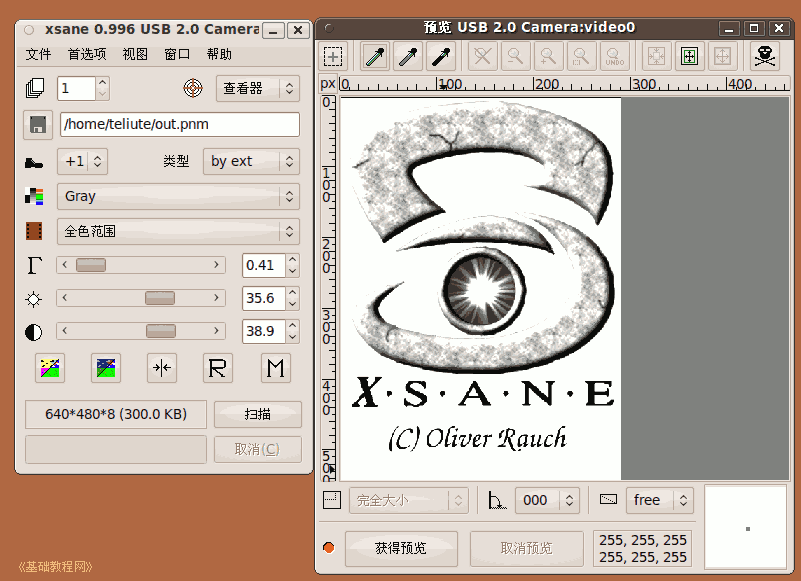The image size is (801, 581).
Task: Click the 扫描 scan button
Action: point(257,414)
